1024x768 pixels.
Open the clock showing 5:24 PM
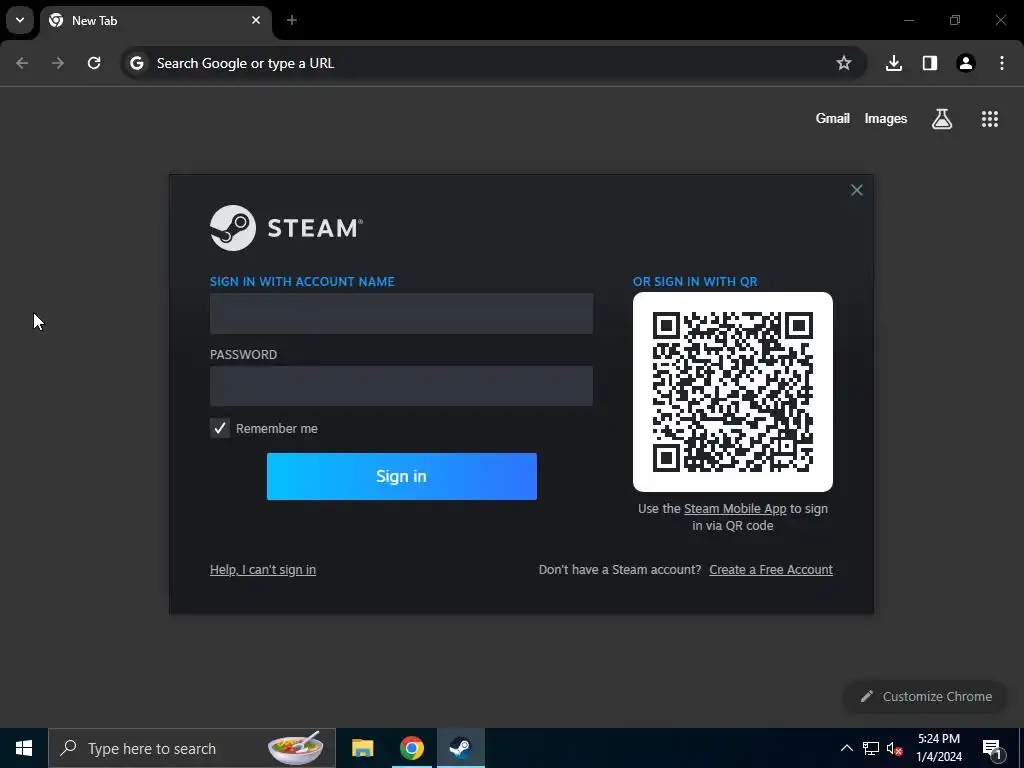pos(939,748)
